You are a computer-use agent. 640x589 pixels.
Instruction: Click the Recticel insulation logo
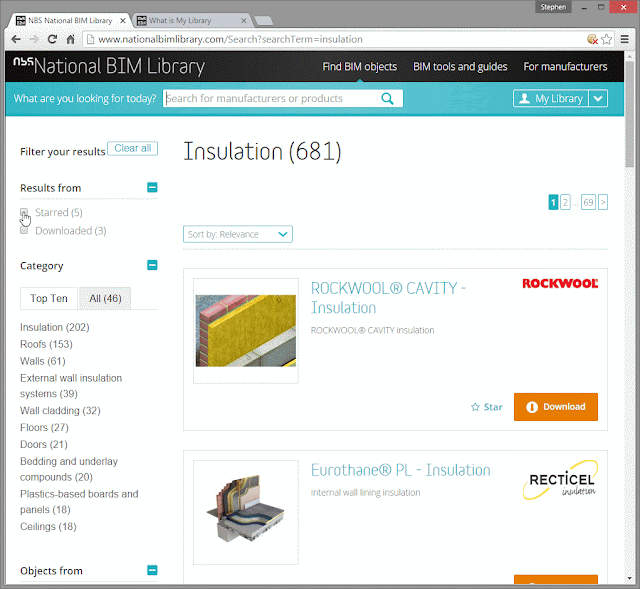(560, 480)
